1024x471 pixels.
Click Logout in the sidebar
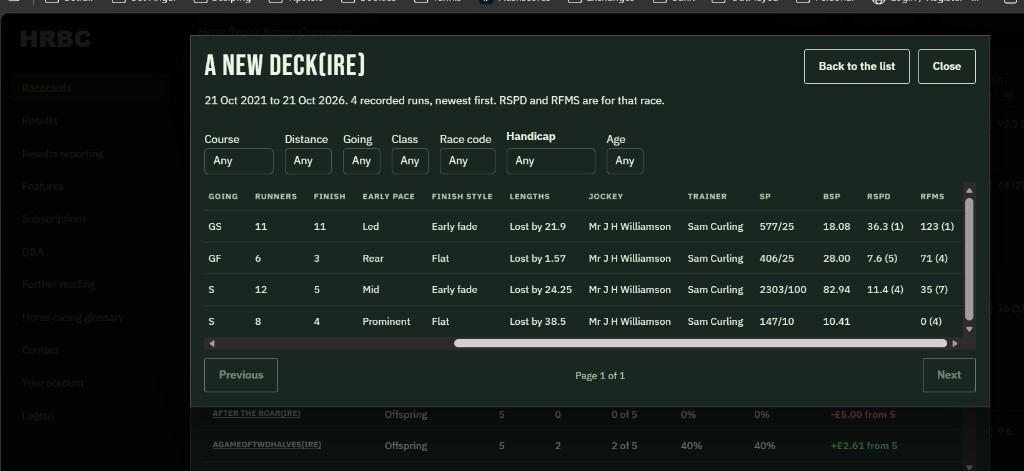38,415
